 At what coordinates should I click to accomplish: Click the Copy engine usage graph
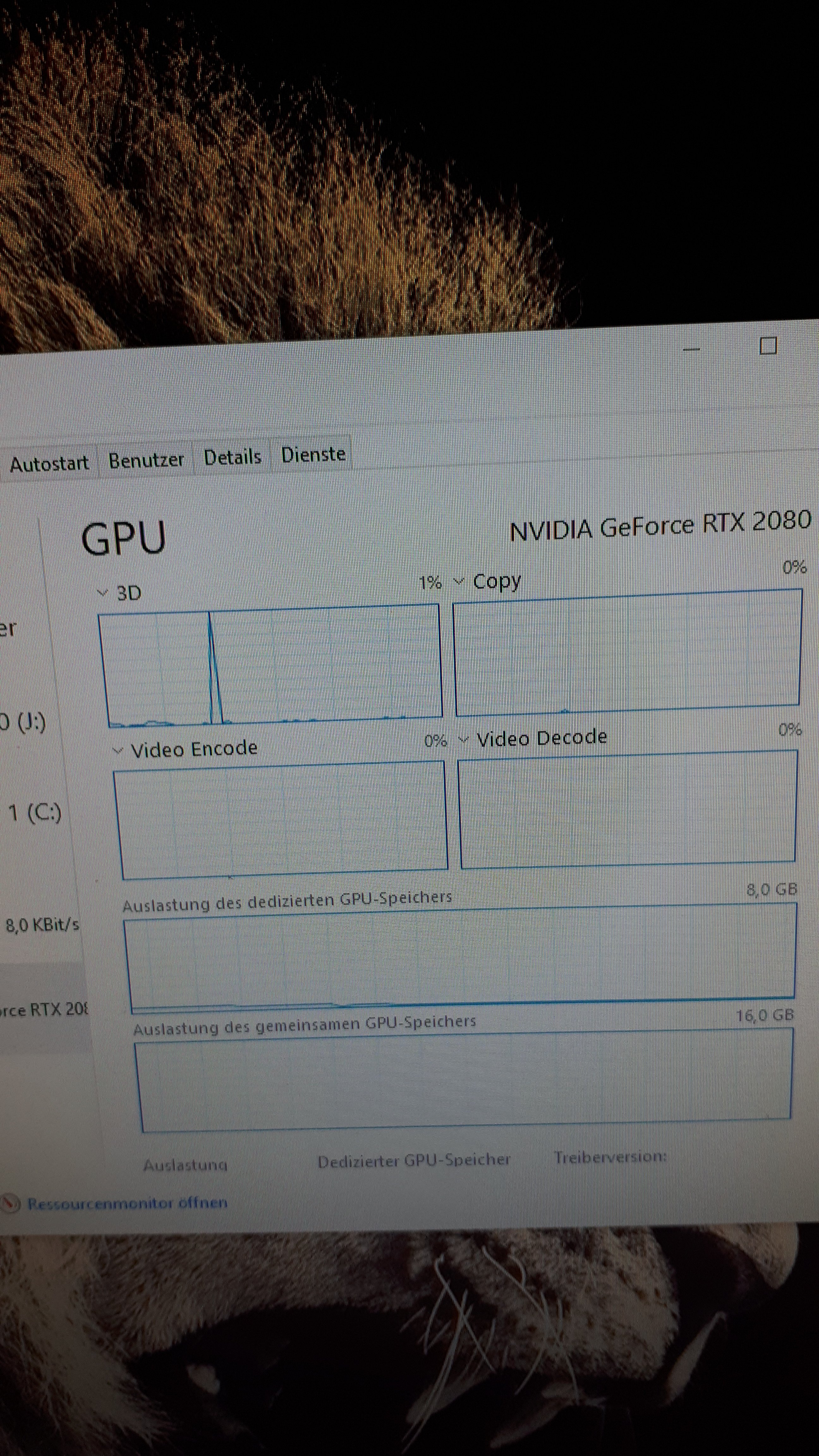pyautogui.click(x=628, y=652)
